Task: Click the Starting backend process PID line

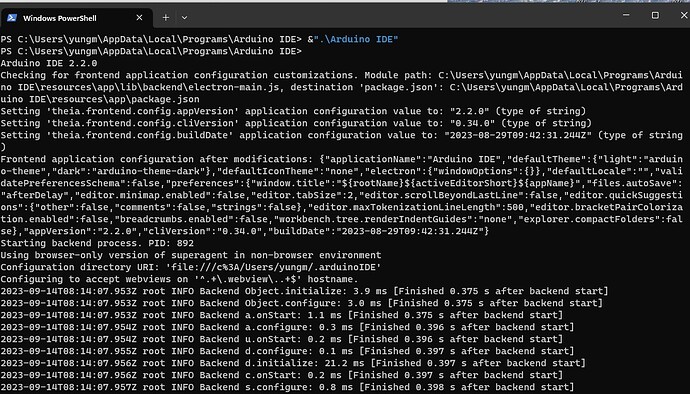Action: (x=97, y=243)
